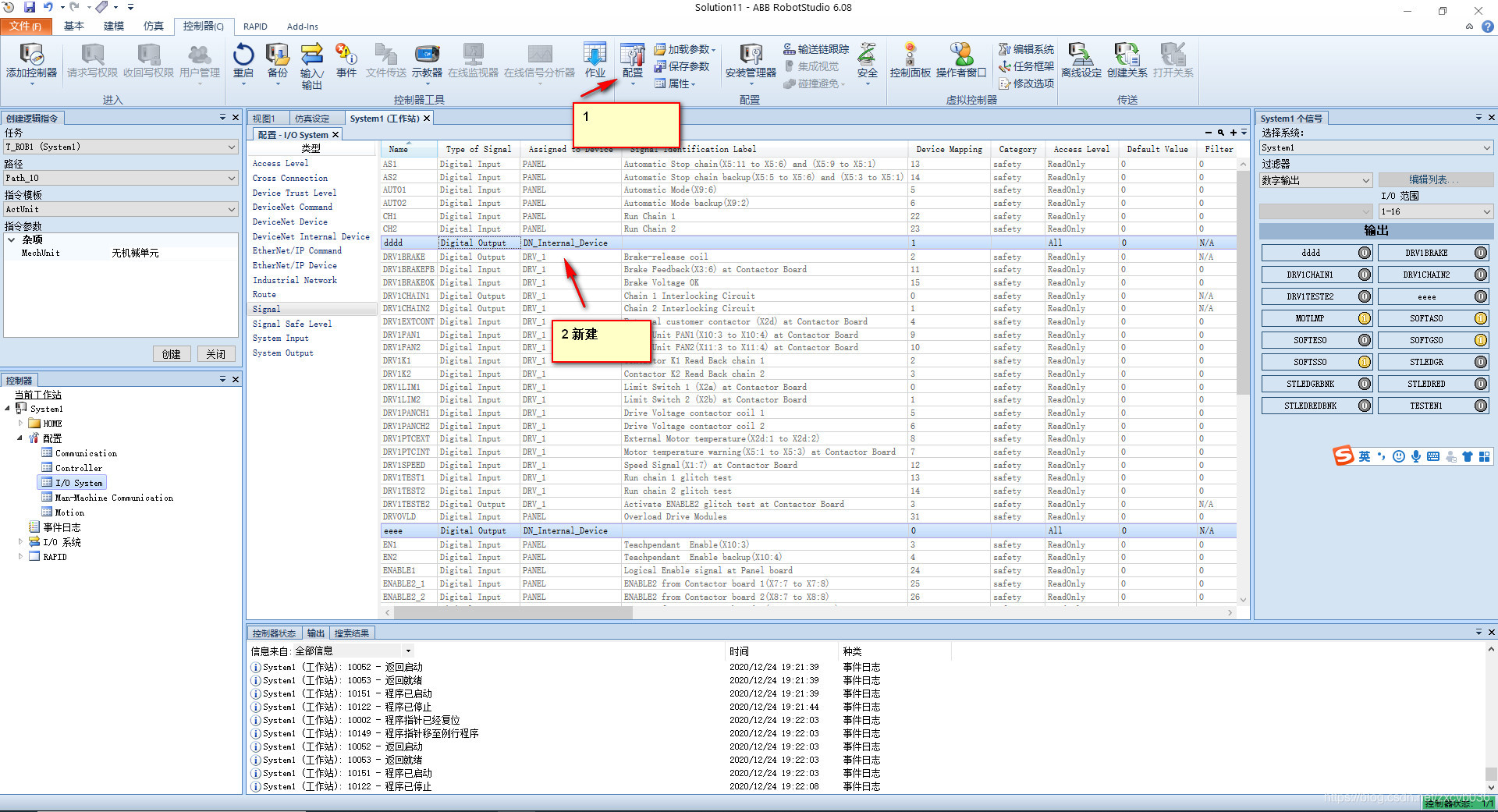Click the Job (作业) icon
Screen dimensions: 1498x812
click(595, 61)
